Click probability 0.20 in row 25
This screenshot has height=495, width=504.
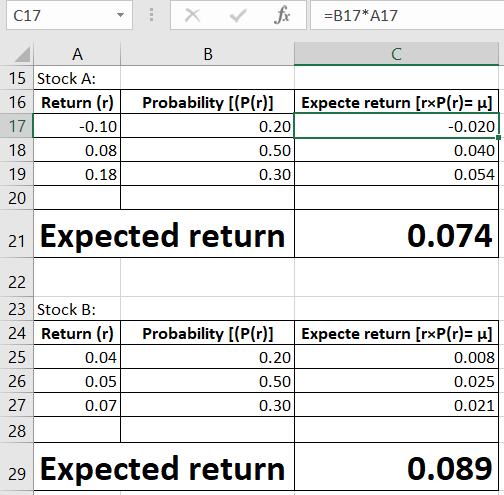coord(207,357)
